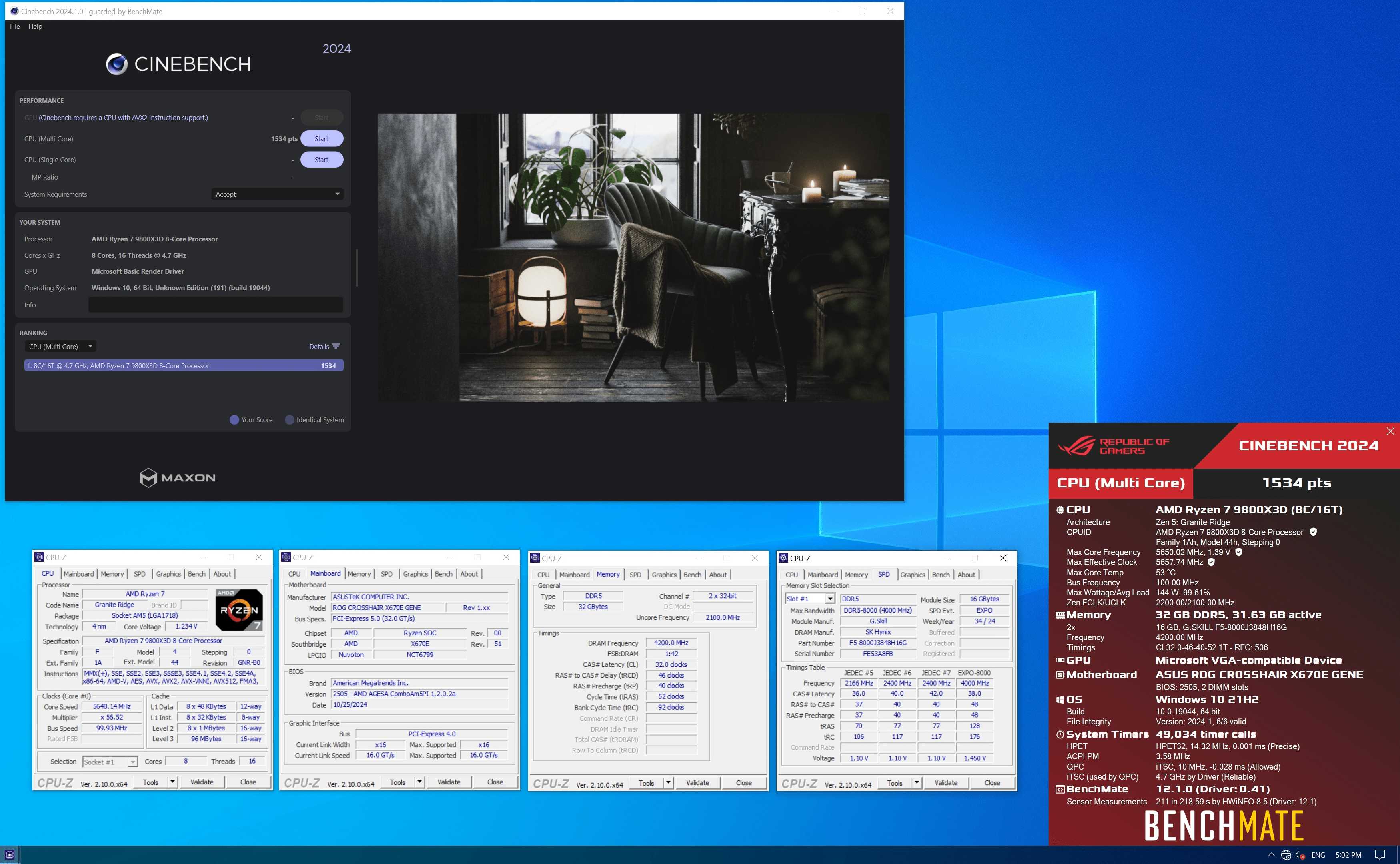The image size is (1400, 864).
Task: Click the BIOS Version 2505 field
Action: (419, 694)
